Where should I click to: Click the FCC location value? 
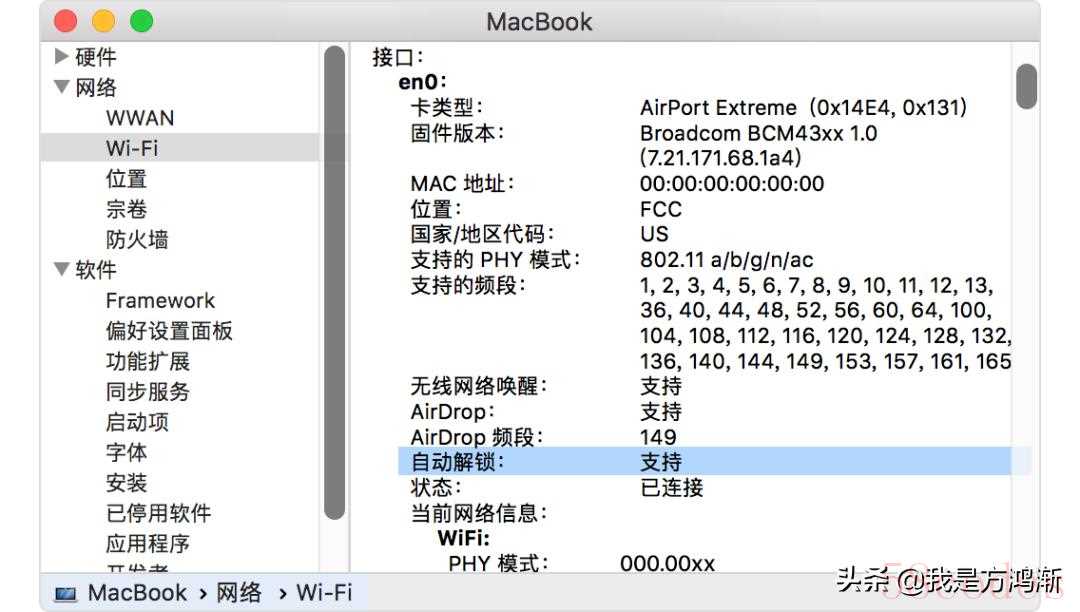pos(661,209)
